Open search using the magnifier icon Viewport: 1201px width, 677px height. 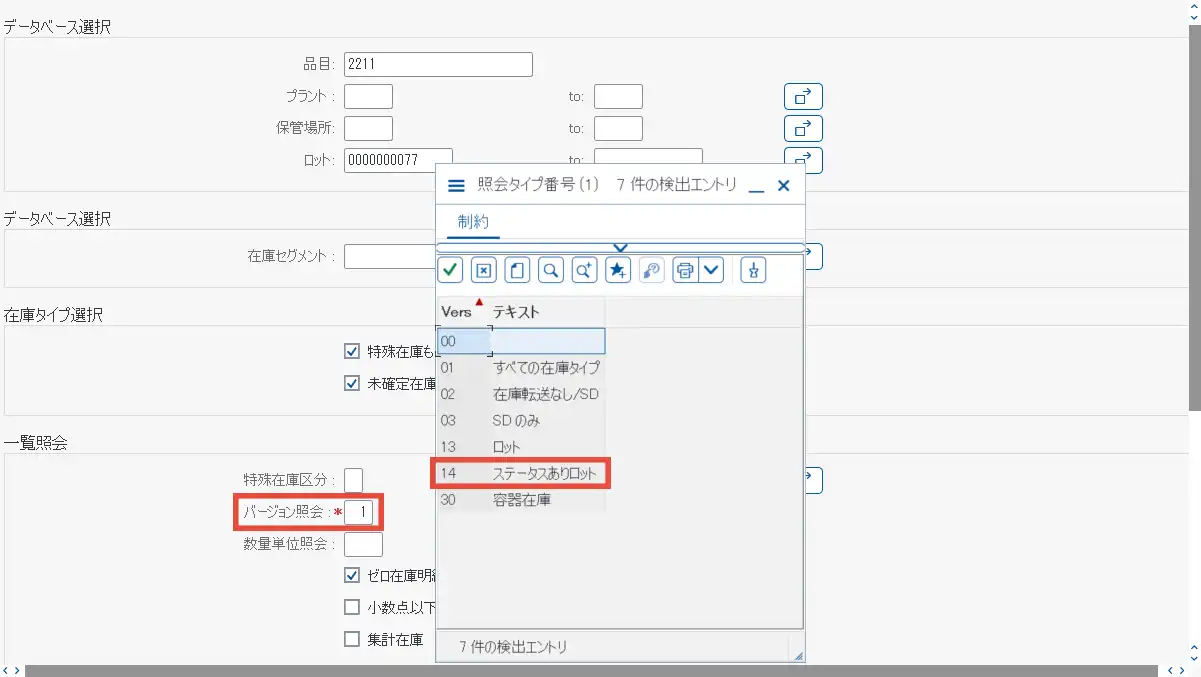(x=550, y=270)
